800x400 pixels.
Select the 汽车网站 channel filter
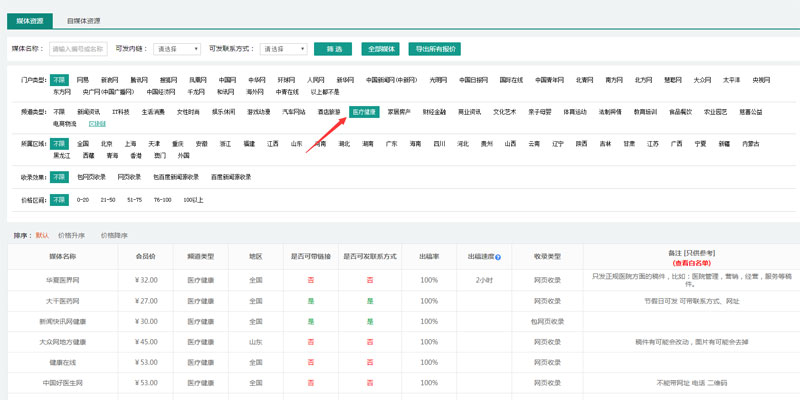coord(294,112)
